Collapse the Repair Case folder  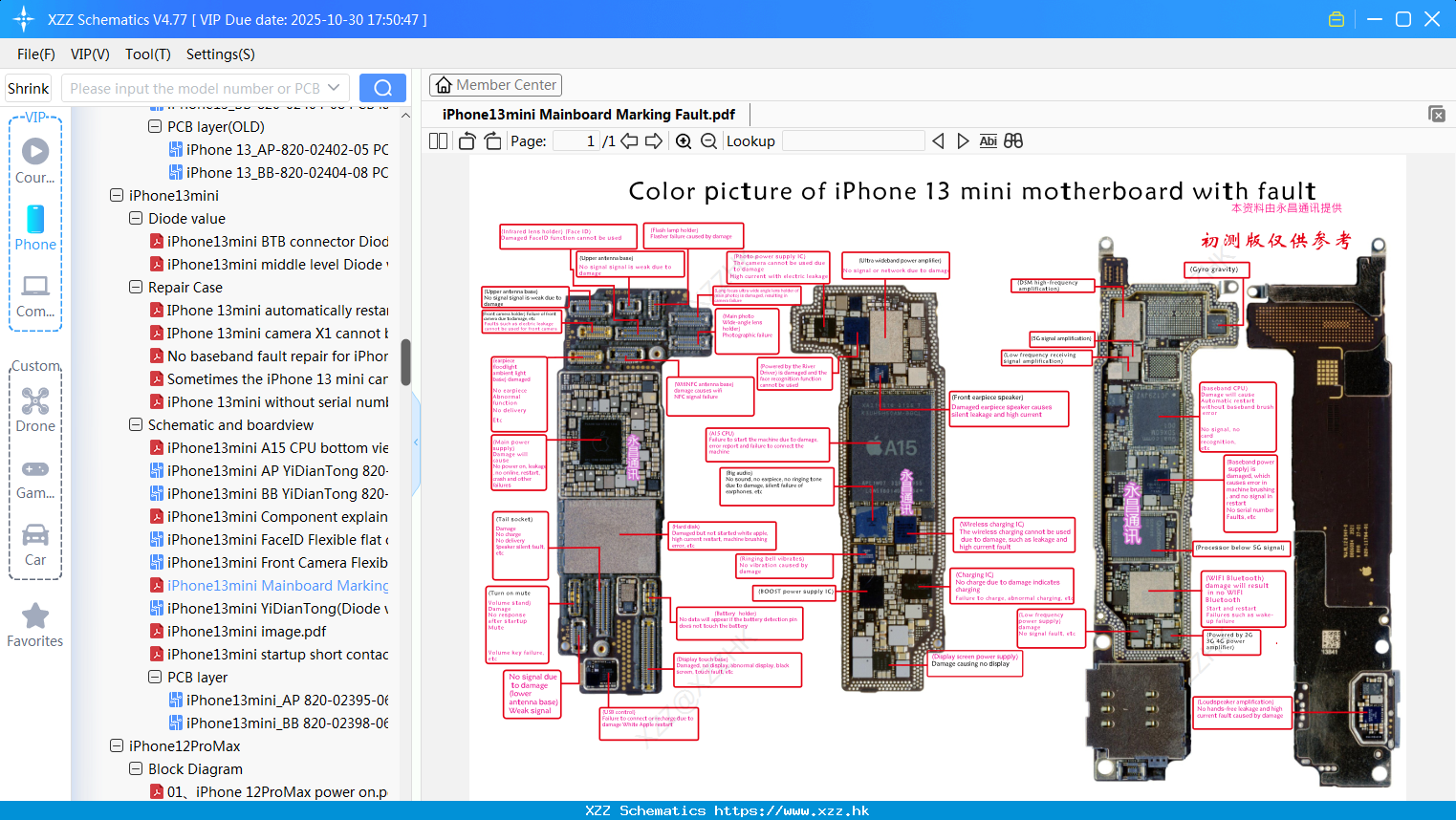pos(136,287)
